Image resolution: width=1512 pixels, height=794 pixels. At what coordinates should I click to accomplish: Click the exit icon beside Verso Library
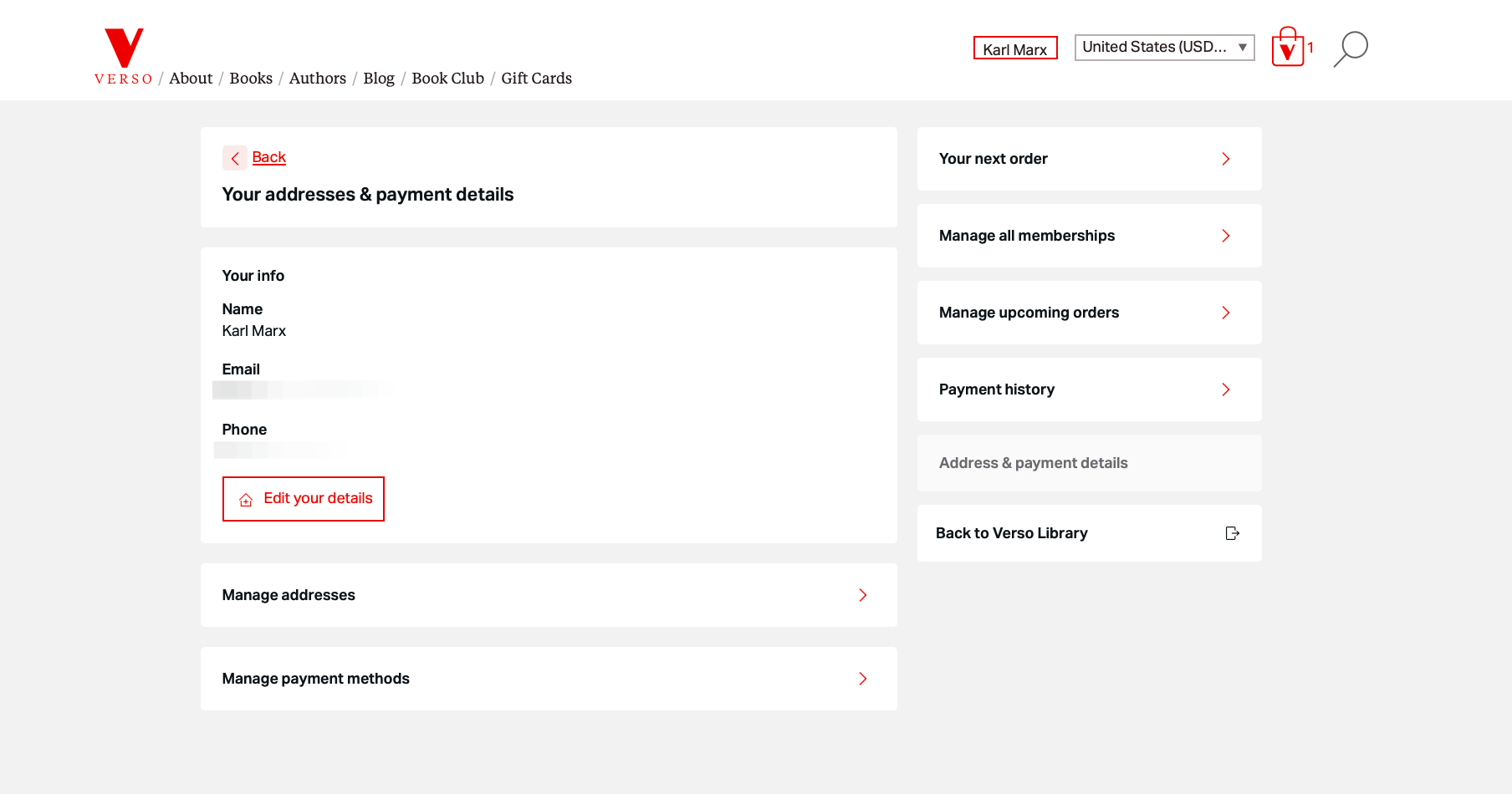coord(1232,533)
